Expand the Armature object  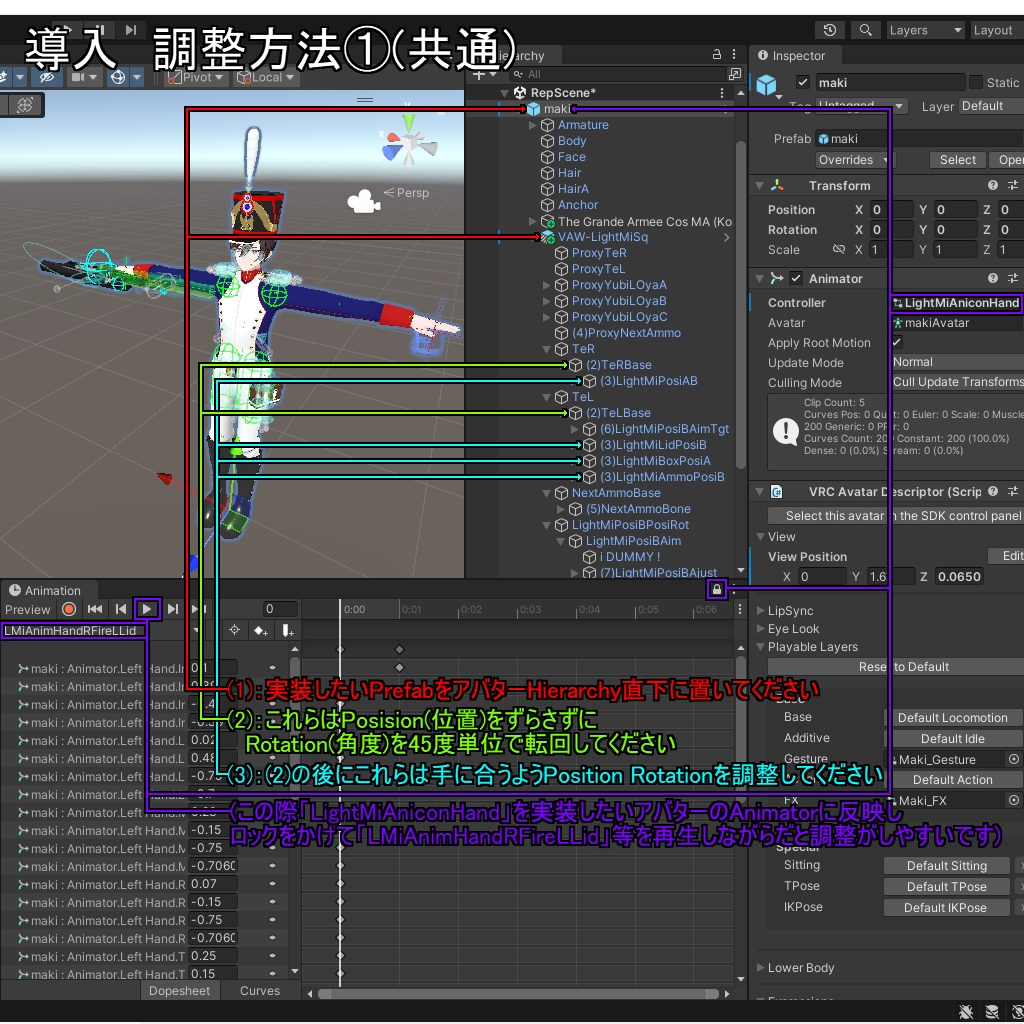(x=533, y=125)
